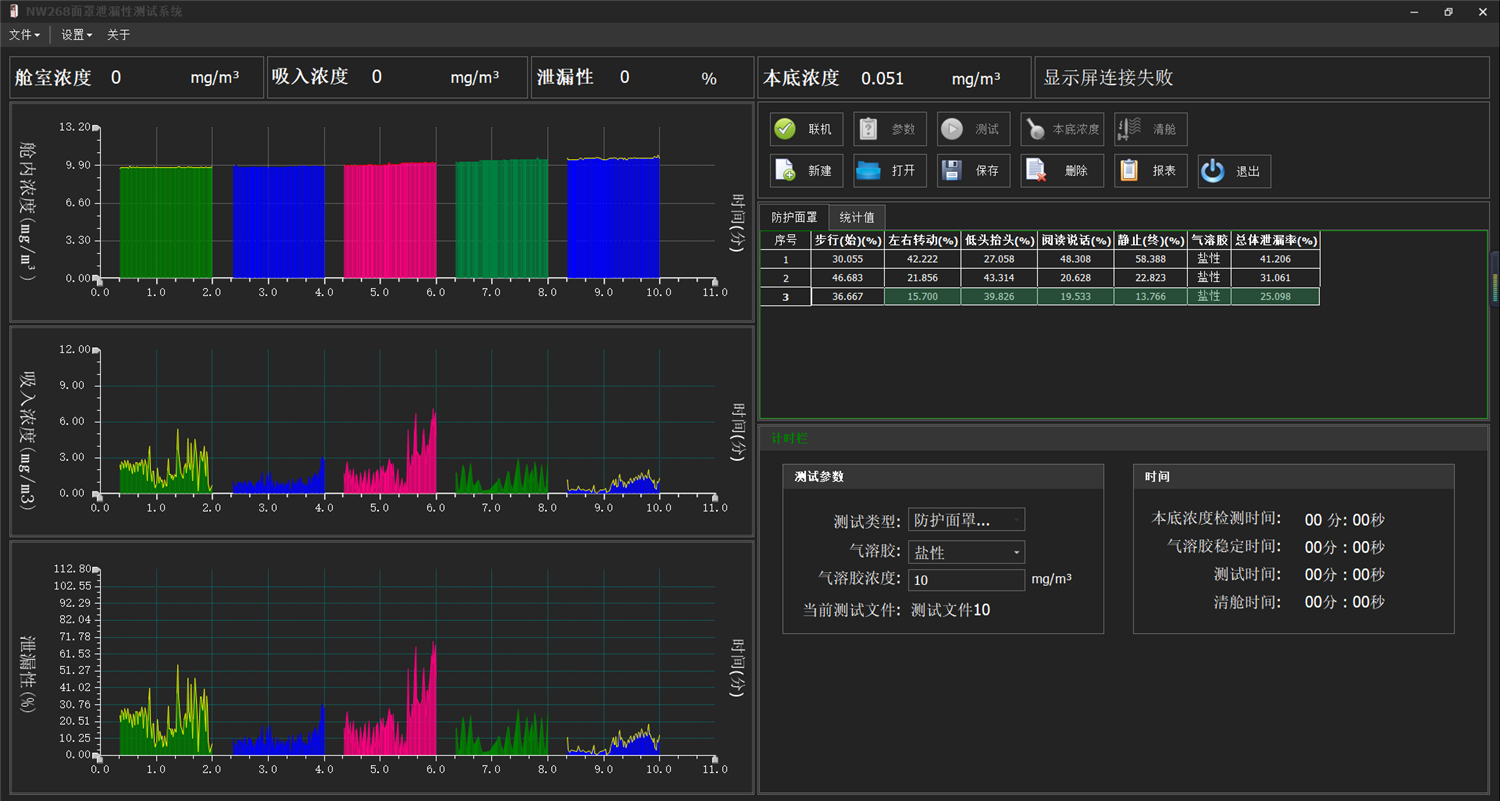The image size is (1500, 801).
Task: Select the 防护面罩 tab
Action: [794, 217]
